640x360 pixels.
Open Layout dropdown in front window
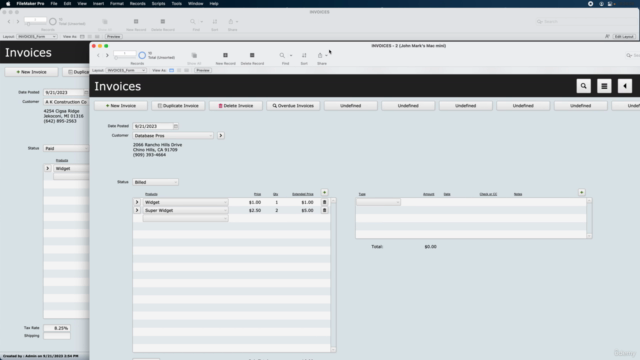126,70
